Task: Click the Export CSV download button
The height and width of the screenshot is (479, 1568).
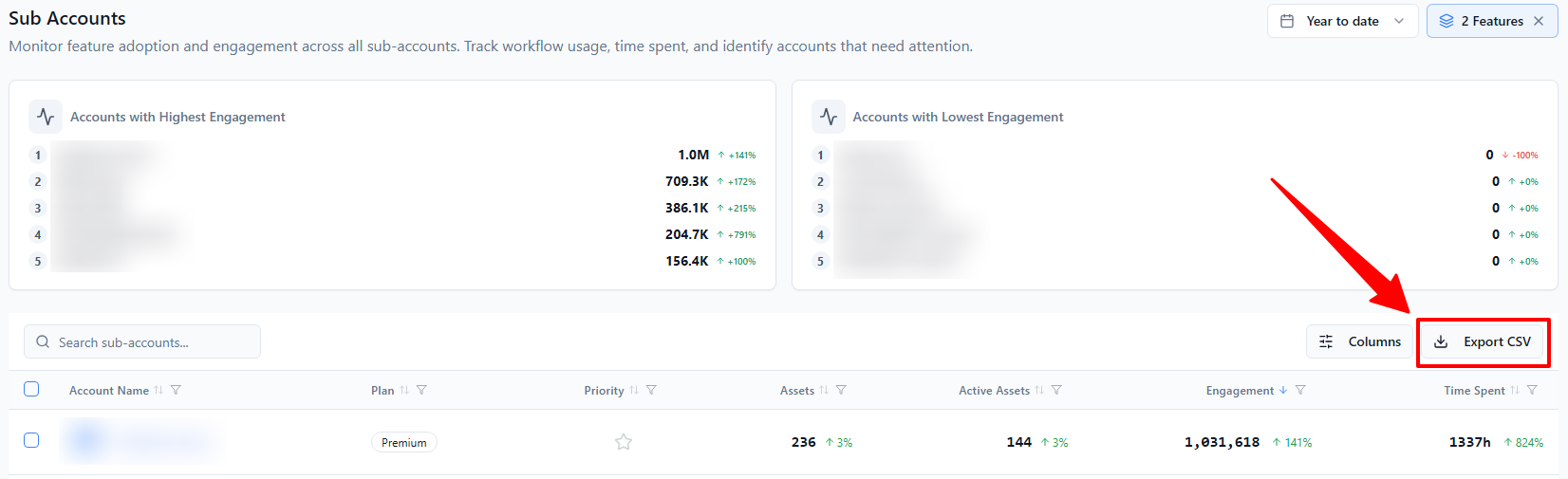Action: (x=1483, y=341)
